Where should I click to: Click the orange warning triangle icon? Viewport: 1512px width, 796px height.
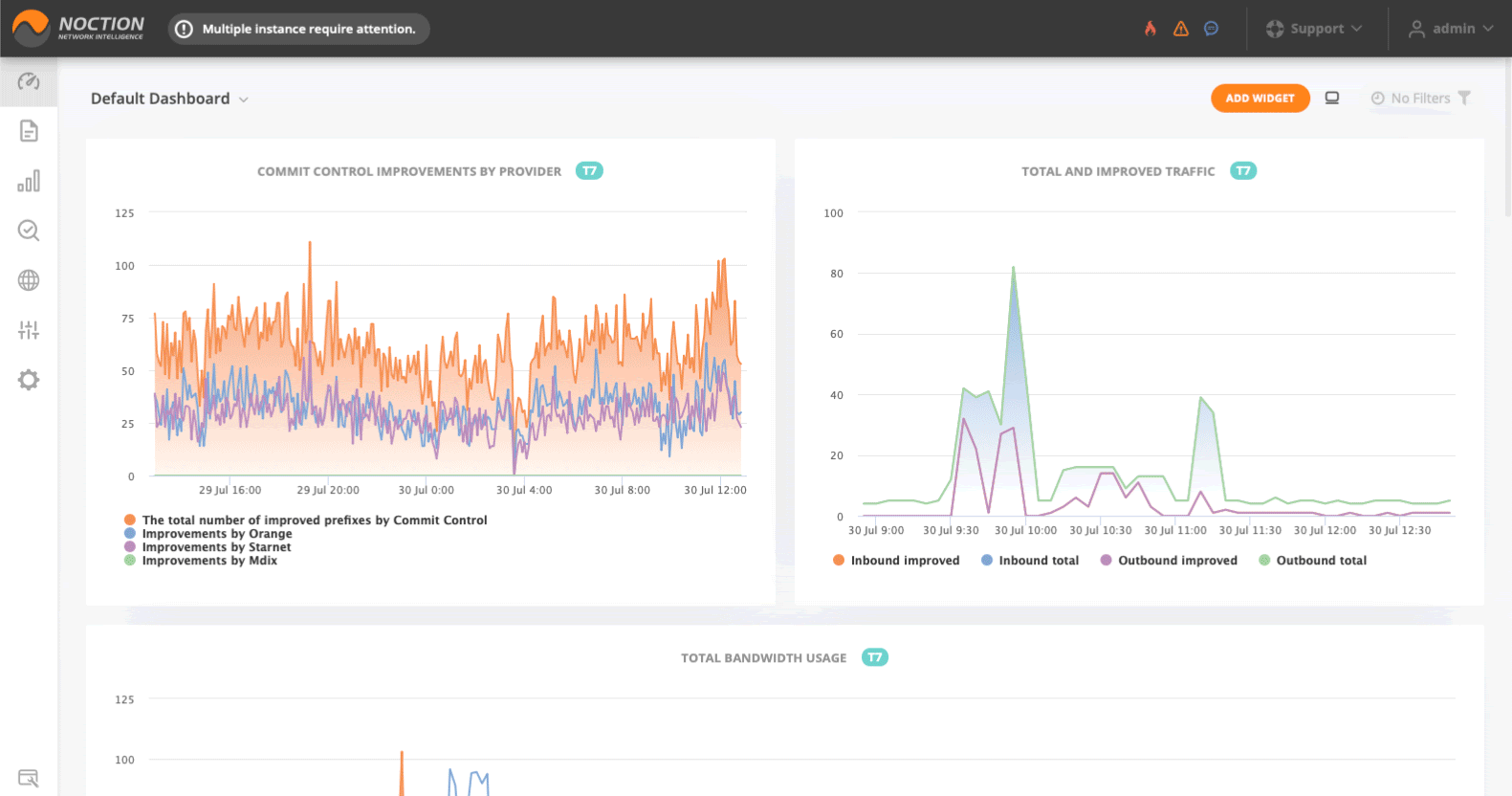1181,29
